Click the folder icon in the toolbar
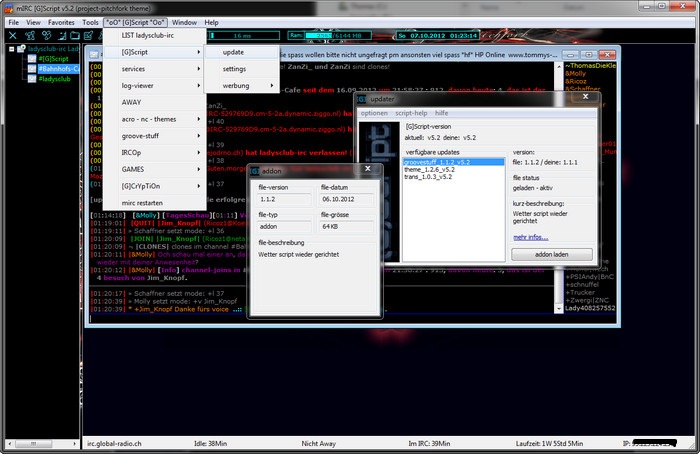This screenshot has width=700, height=454. (x=75, y=36)
